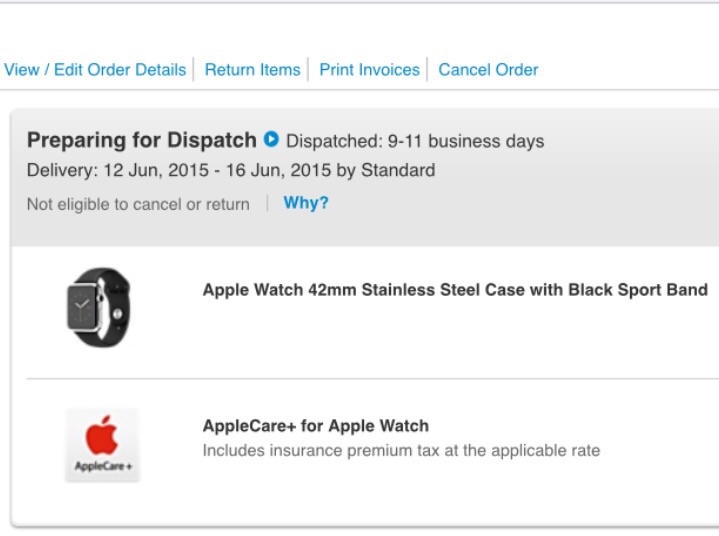The height and width of the screenshot is (536, 719).
Task: Click Return Items link
Action: (252, 70)
